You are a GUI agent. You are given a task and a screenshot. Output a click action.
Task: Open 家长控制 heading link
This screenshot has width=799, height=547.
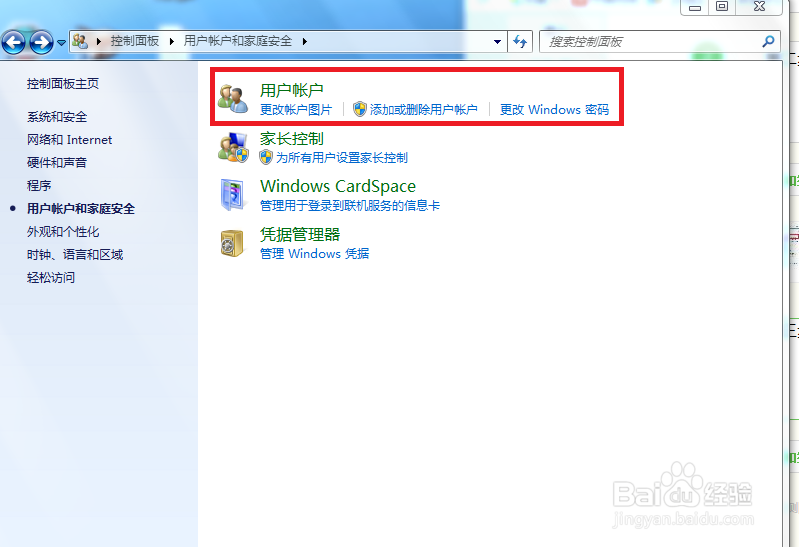pos(291,139)
